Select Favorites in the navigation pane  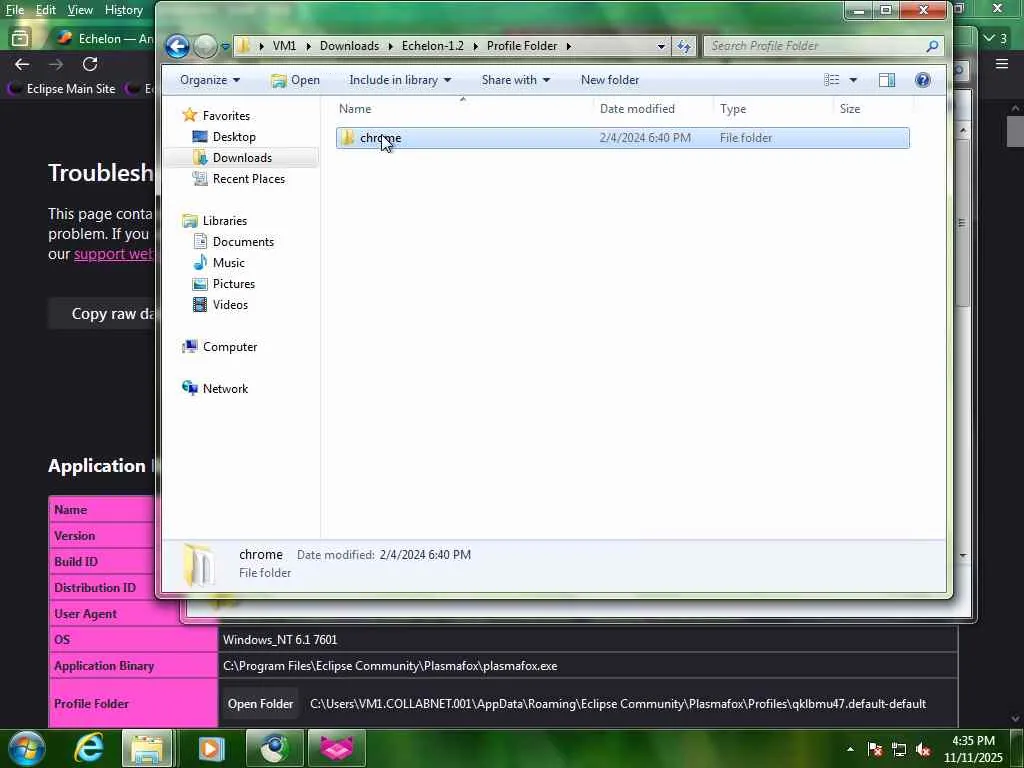225,116
